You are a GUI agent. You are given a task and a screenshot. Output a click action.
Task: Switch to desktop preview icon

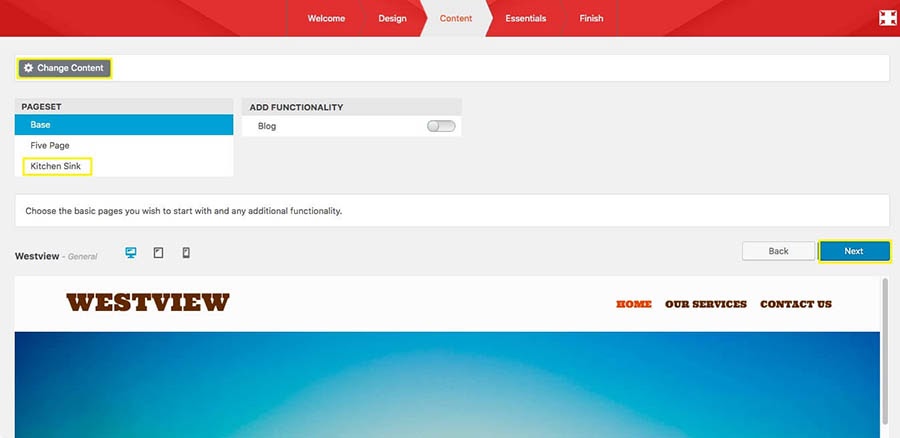(x=131, y=253)
